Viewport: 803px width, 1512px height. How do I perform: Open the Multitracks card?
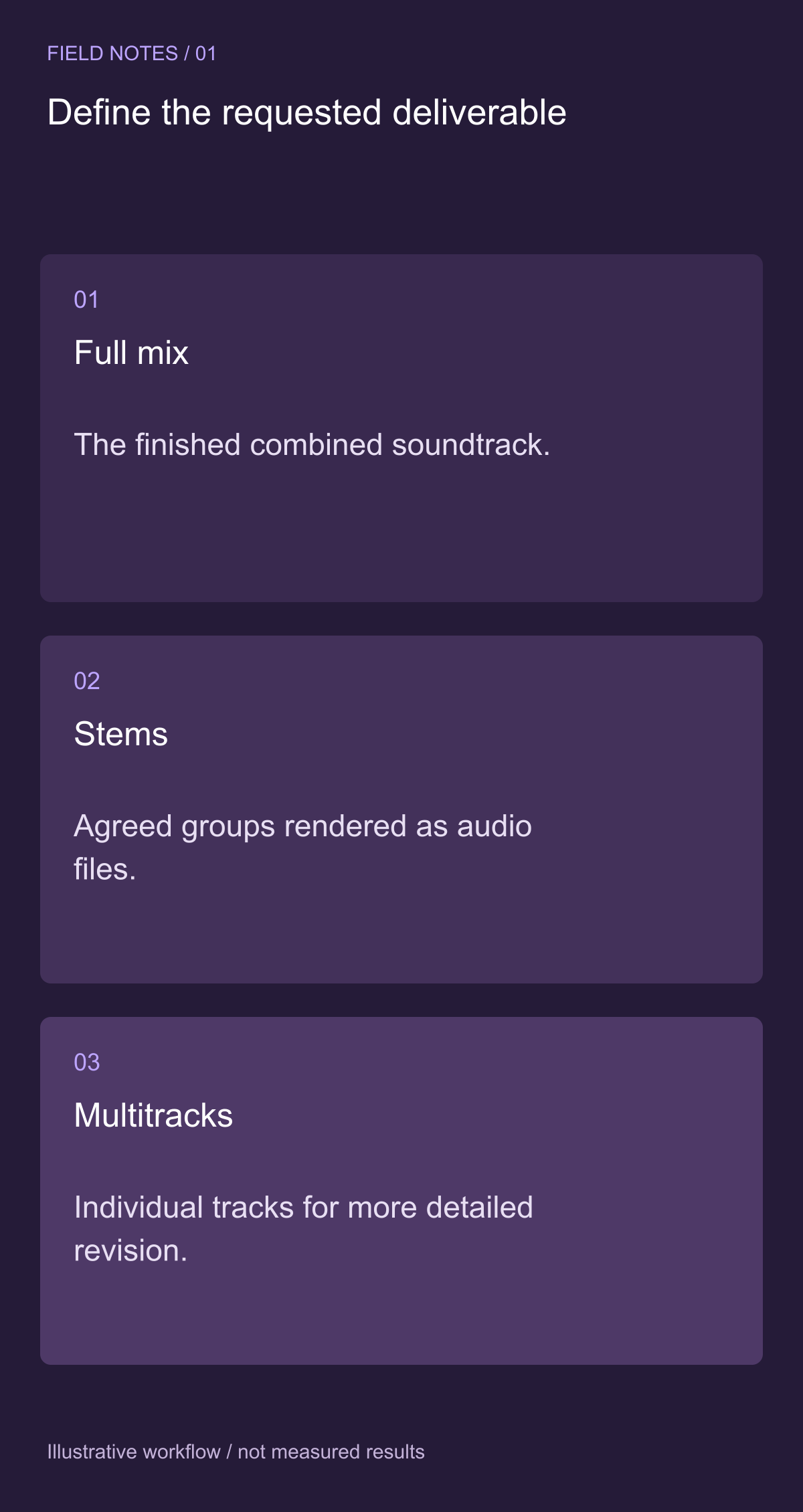pyautogui.click(x=401, y=1191)
